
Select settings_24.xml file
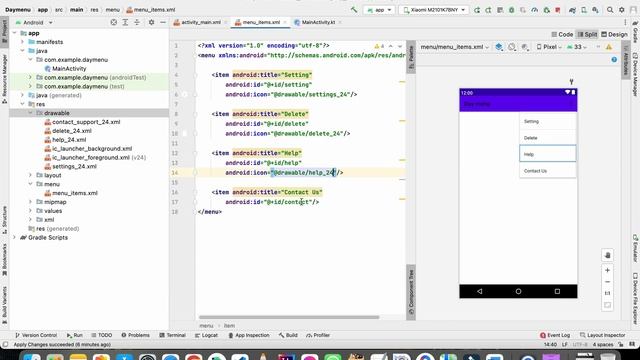[x=70, y=166]
